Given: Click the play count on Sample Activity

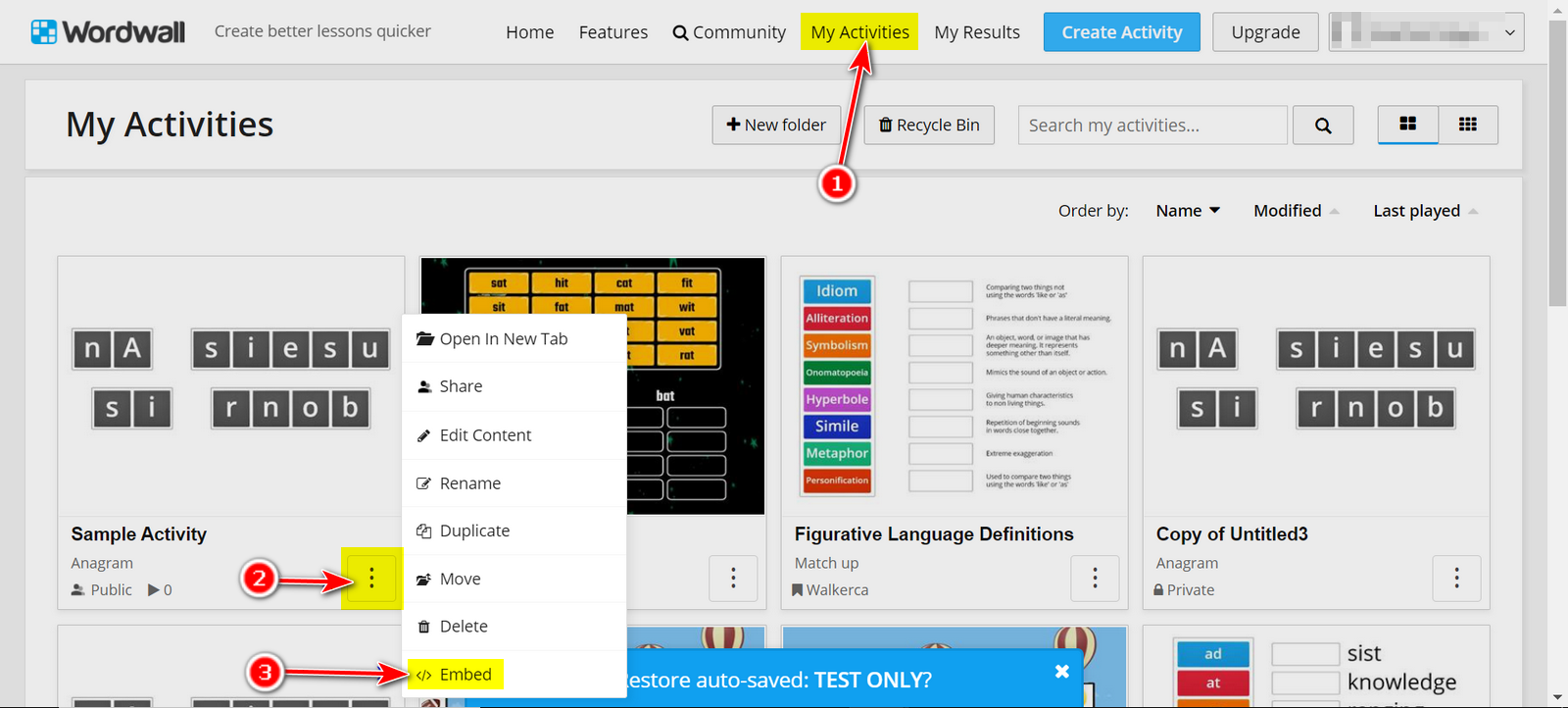Looking at the screenshot, I should click(161, 589).
